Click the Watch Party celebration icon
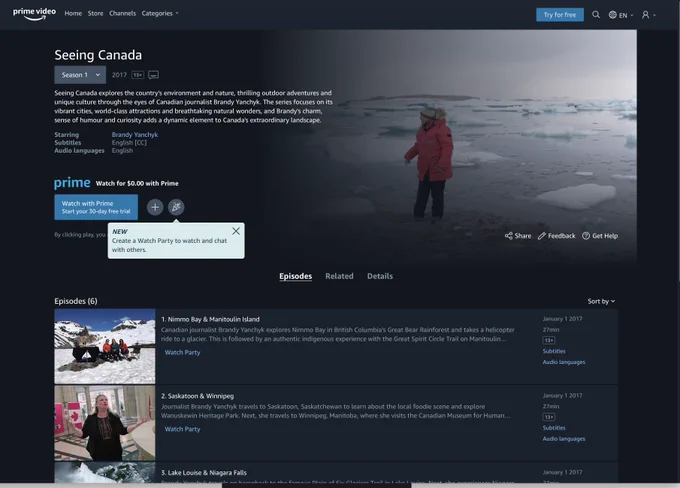This screenshot has height=488, width=680. point(176,207)
